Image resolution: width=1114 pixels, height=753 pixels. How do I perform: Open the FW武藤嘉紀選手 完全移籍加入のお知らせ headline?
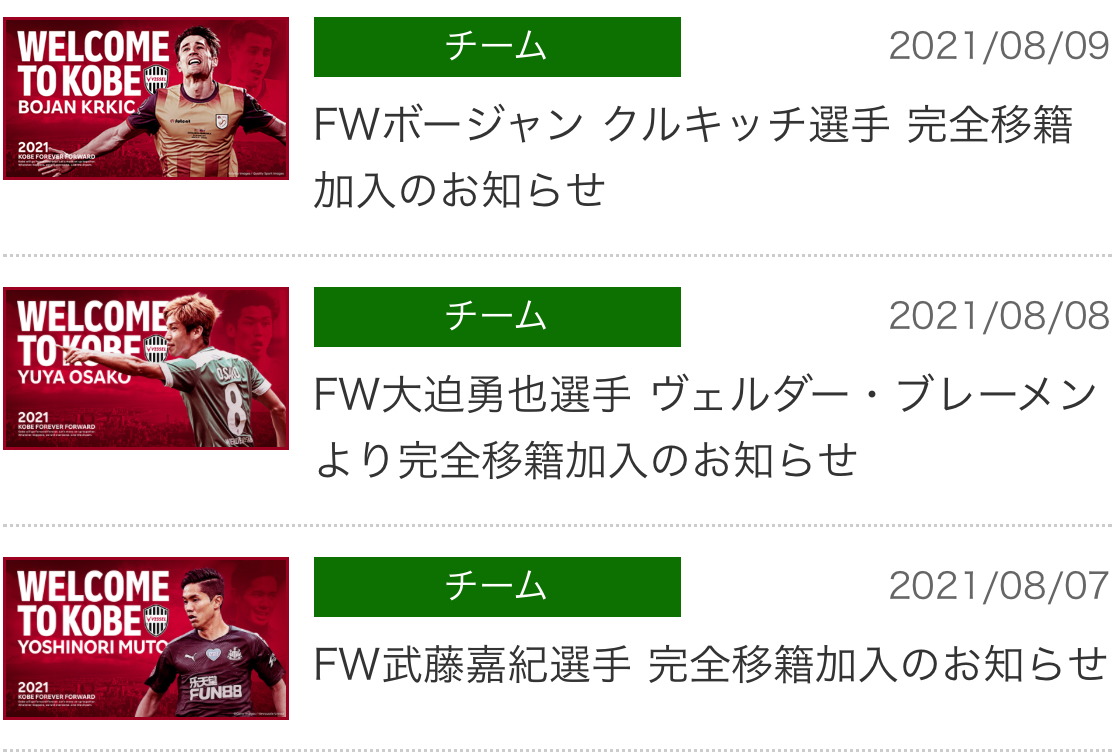click(x=710, y=664)
